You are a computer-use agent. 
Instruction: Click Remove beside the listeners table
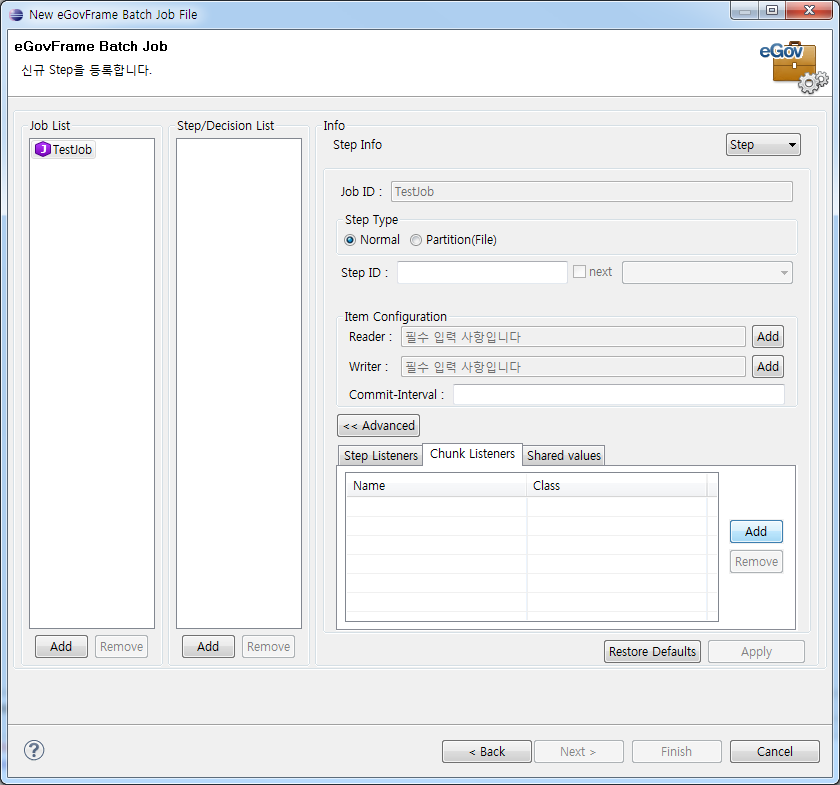[x=756, y=562]
